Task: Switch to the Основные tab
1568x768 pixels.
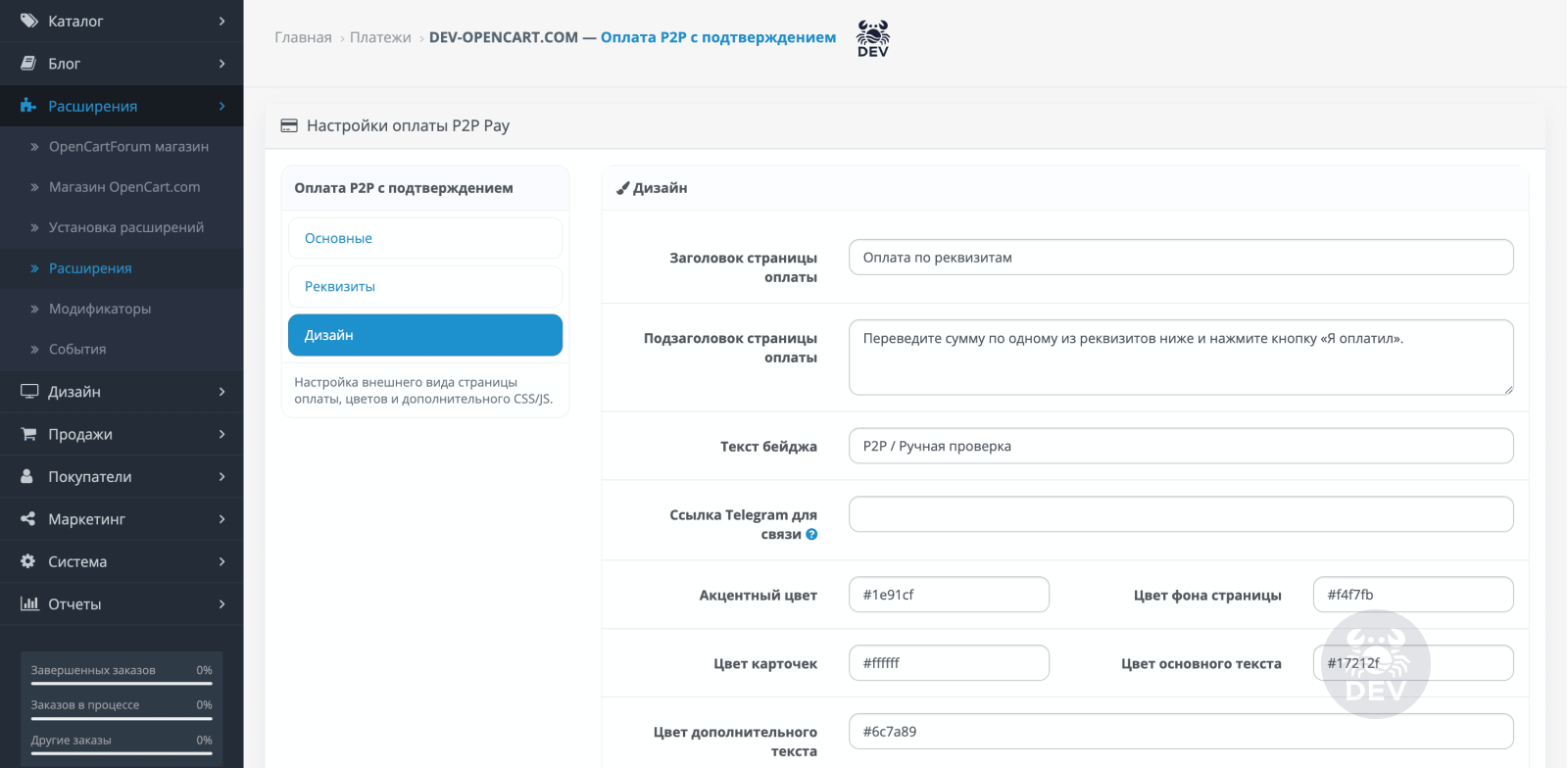Action: [x=425, y=238]
